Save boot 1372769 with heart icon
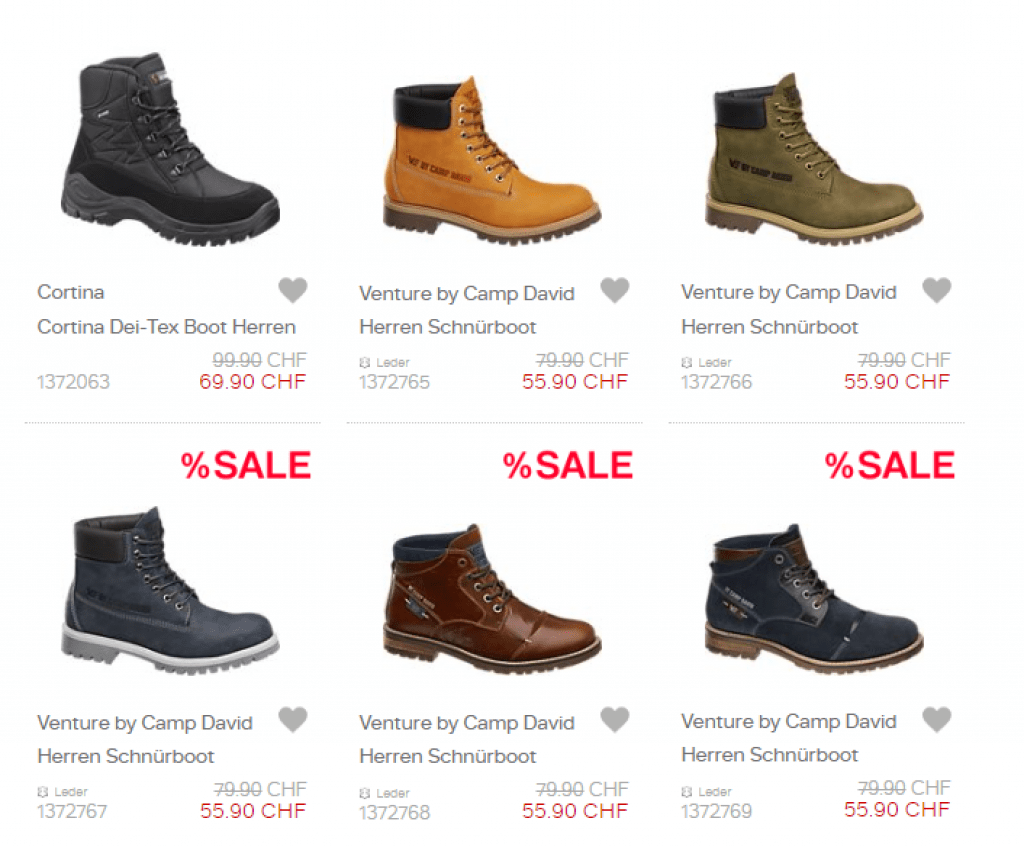Image resolution: width=1024 pixels, height=847 pixels. click(x=936, y=720)
